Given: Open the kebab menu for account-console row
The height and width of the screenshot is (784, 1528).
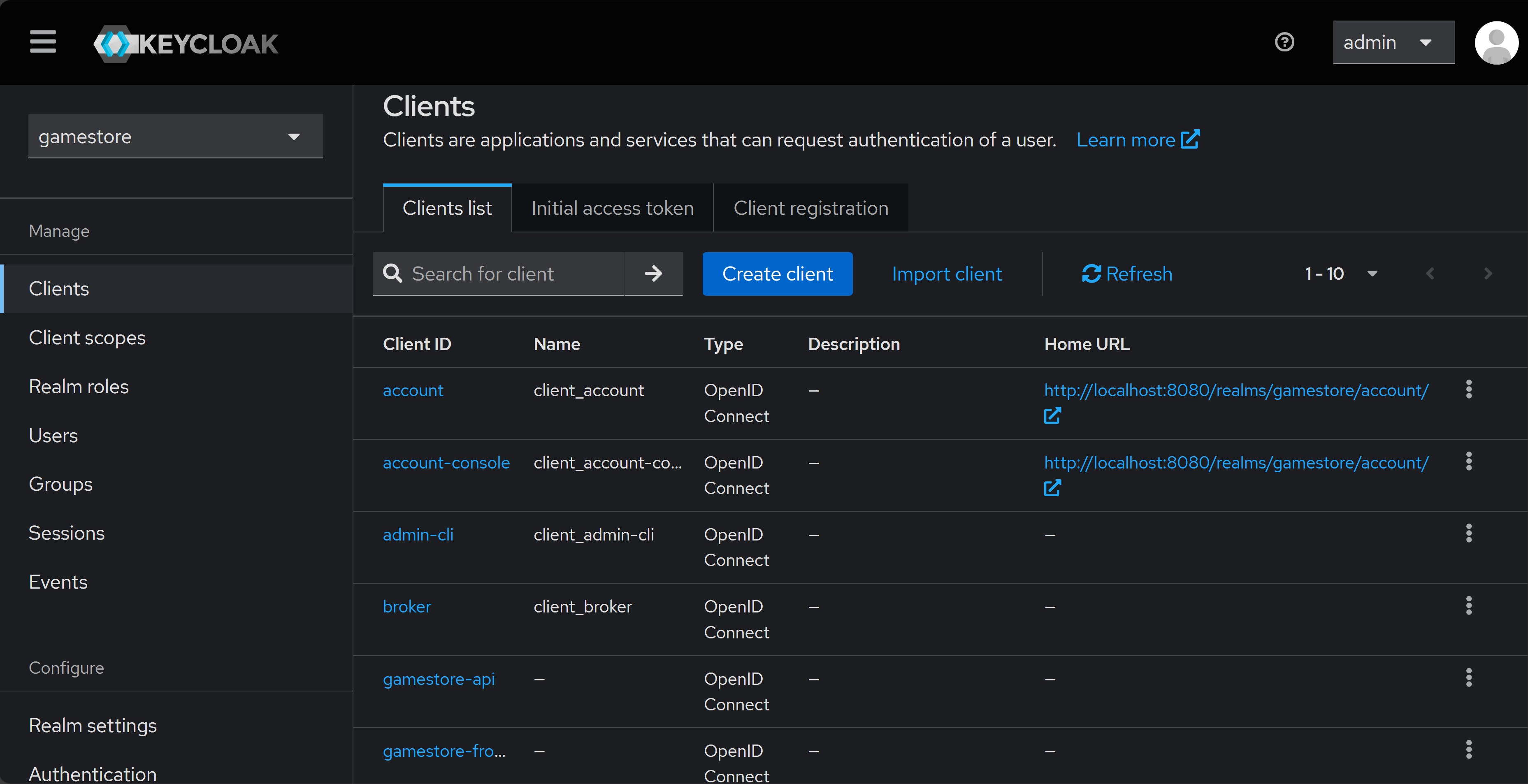Looking at the screenshot, I should (x=1469, y=462).
